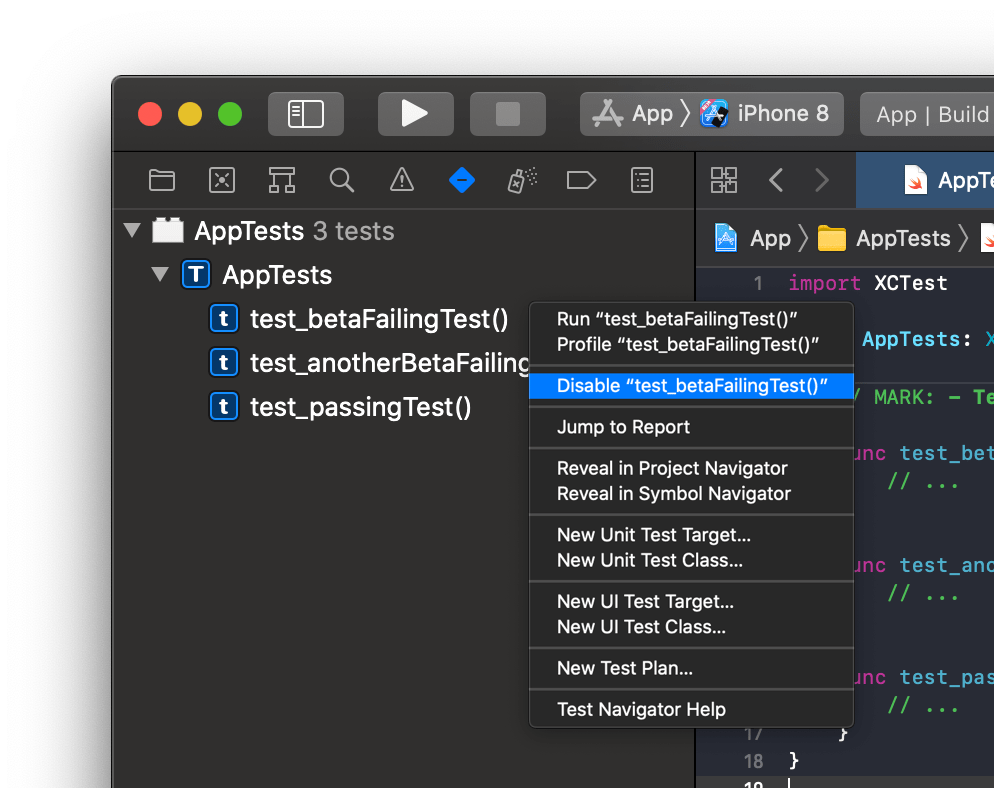This screenshot has height=788, width=994.
Task: Open the Symbol navigator
Action: point(281,180)
